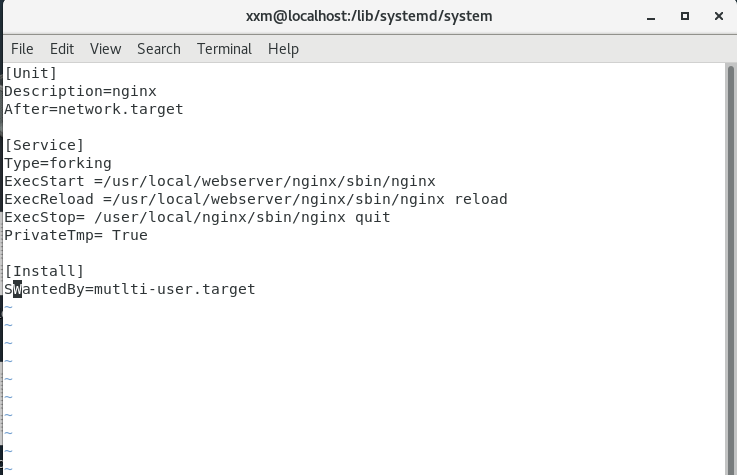Click the word quit in ExecStop line
The image size is (737, 475).
[x=373, y=218]
